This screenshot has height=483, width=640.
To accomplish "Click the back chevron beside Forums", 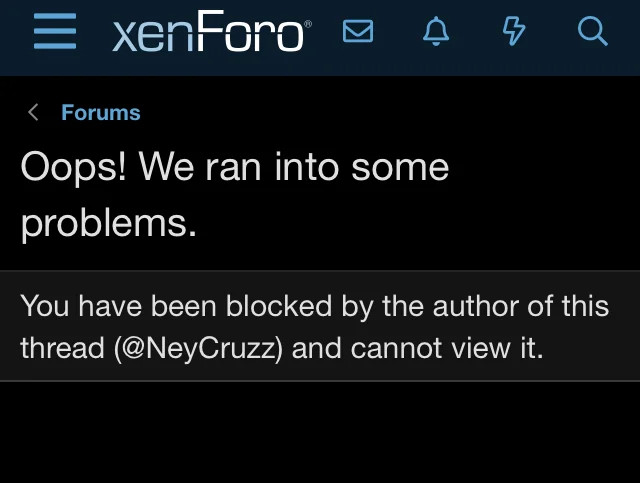I will (x=34, y=112).
